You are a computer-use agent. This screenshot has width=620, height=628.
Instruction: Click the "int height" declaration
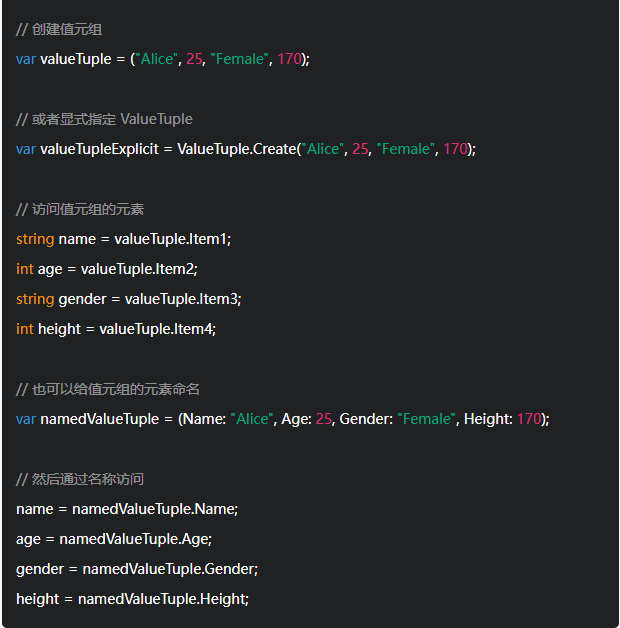49,329
